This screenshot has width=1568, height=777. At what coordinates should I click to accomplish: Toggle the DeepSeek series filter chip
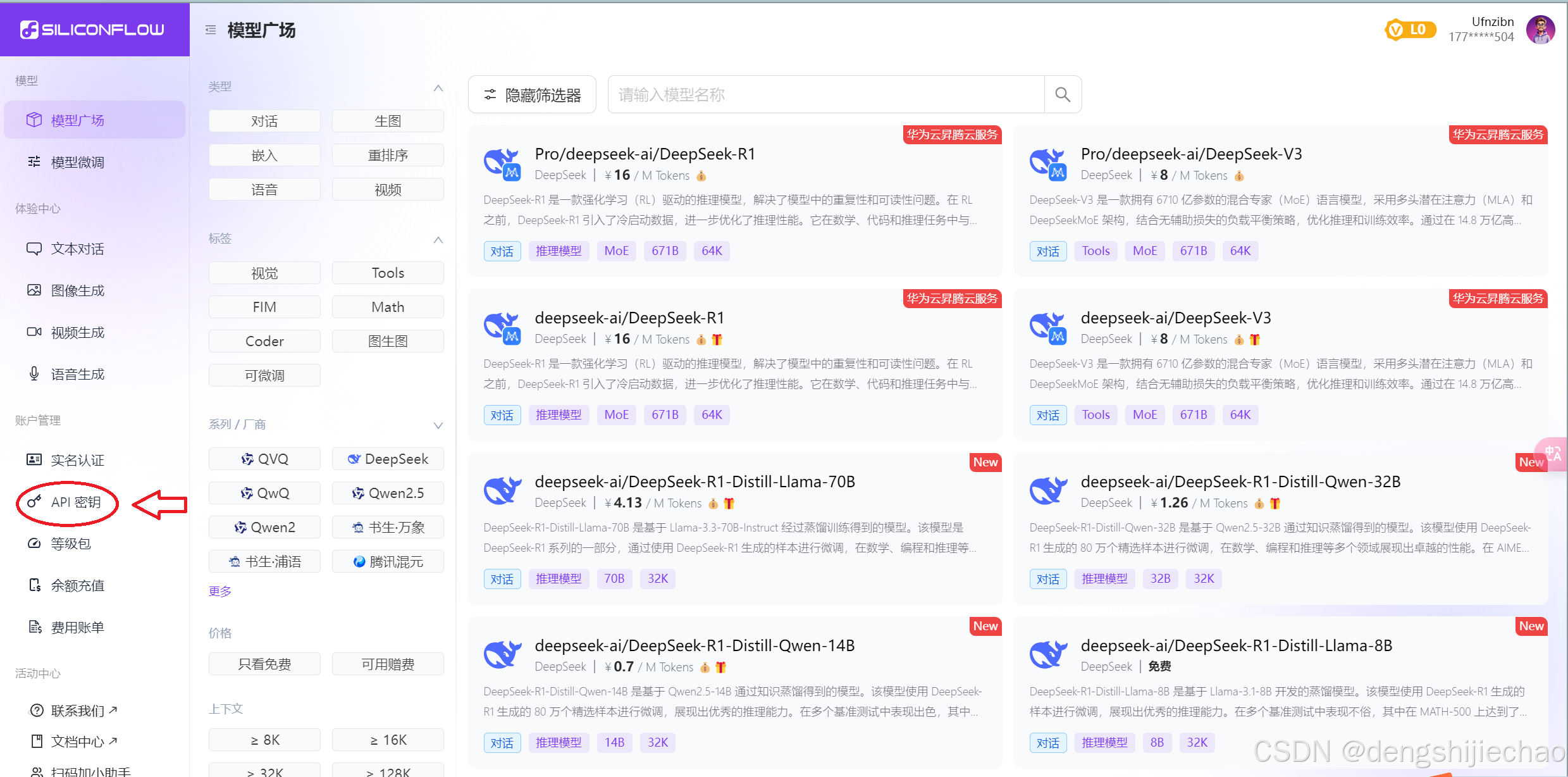tap(388, 459)
